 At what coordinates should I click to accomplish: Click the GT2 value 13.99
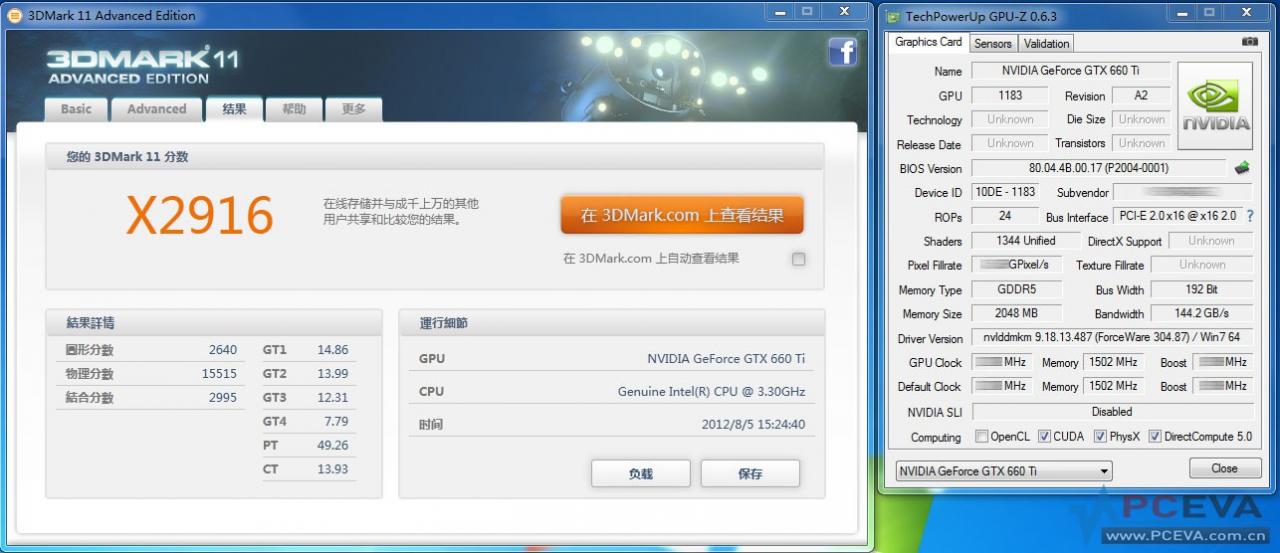332,374
